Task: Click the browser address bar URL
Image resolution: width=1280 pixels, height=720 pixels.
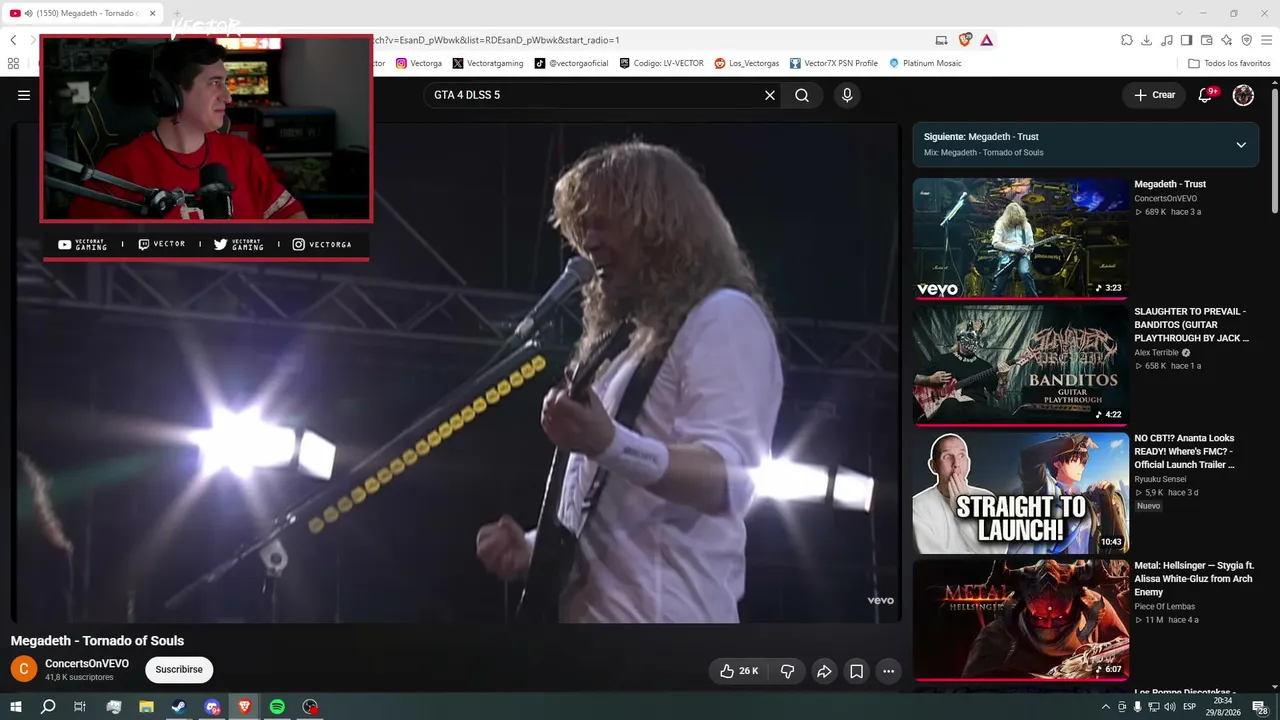Action: (x=495, y=40)
